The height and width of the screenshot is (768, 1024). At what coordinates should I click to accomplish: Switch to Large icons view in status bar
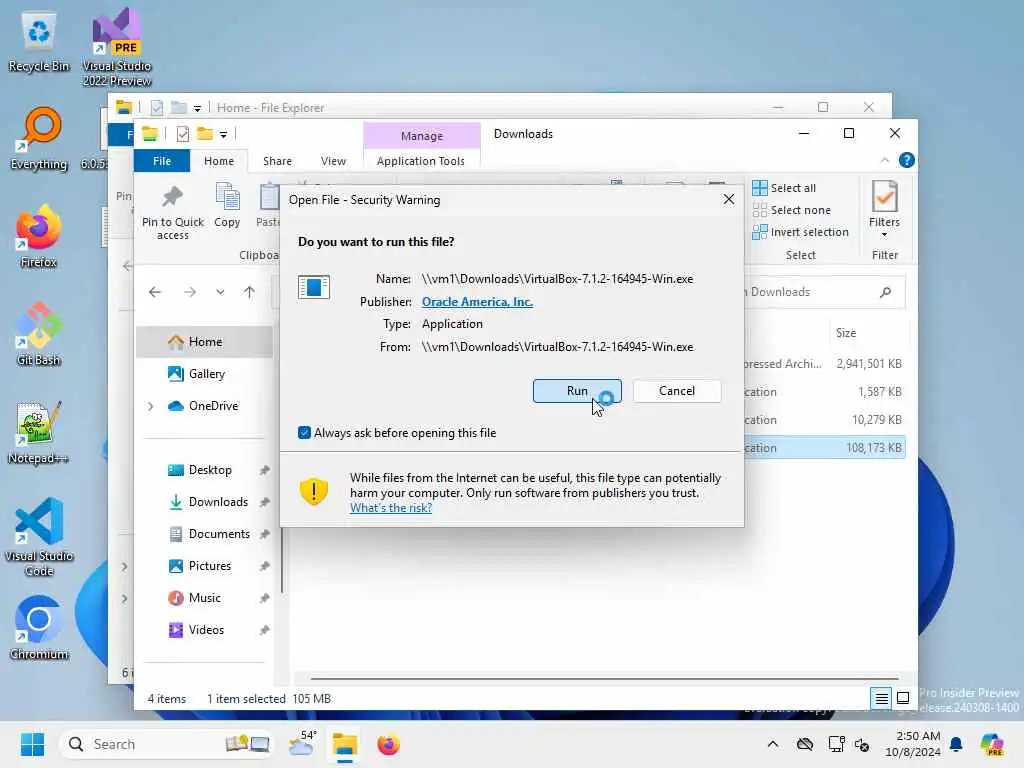coord(903,698)
